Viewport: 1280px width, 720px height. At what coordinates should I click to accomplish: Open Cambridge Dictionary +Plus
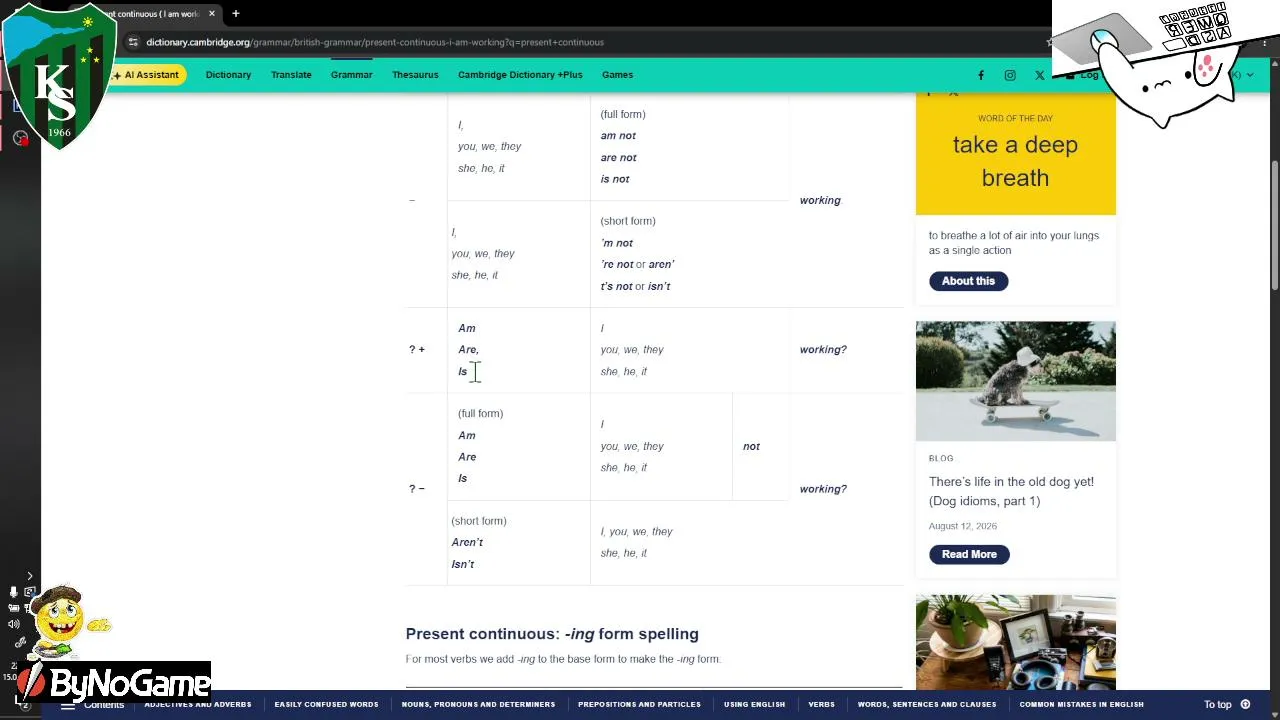pos(520,75)
